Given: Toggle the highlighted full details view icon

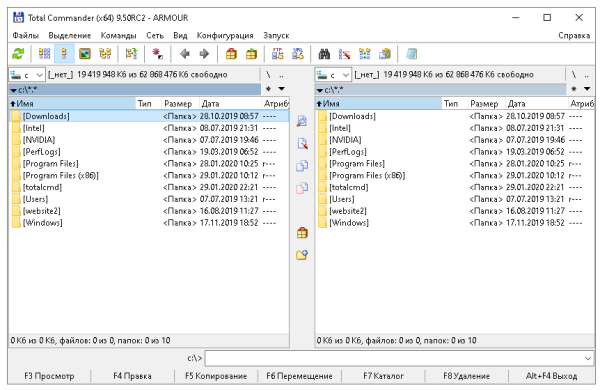Looking at the screenshot, I should tap(64, 54).
